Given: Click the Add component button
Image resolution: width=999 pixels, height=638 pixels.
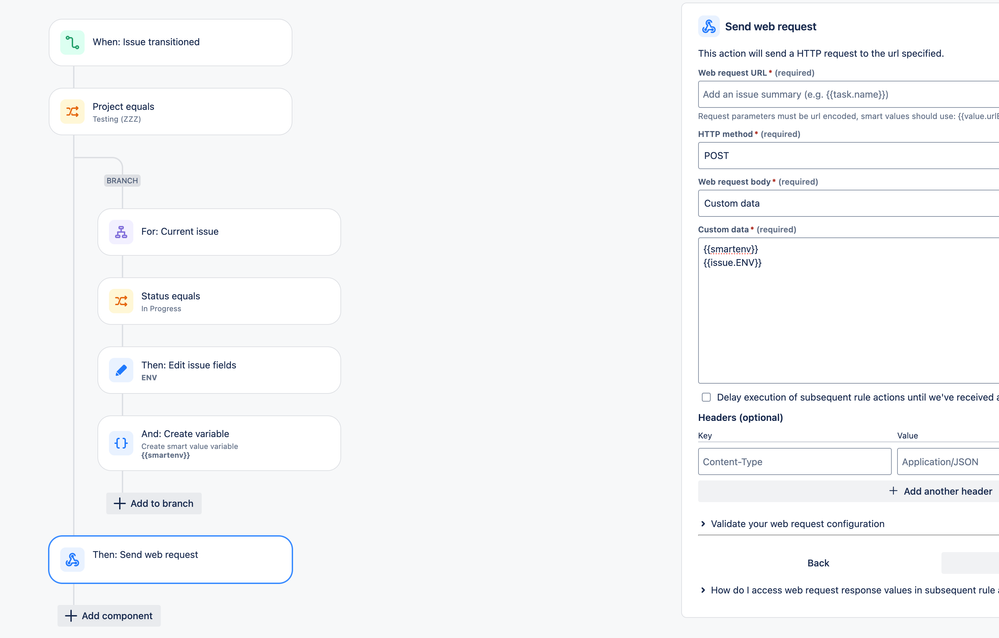Looking at the screenshot, I should coord(108,615).
